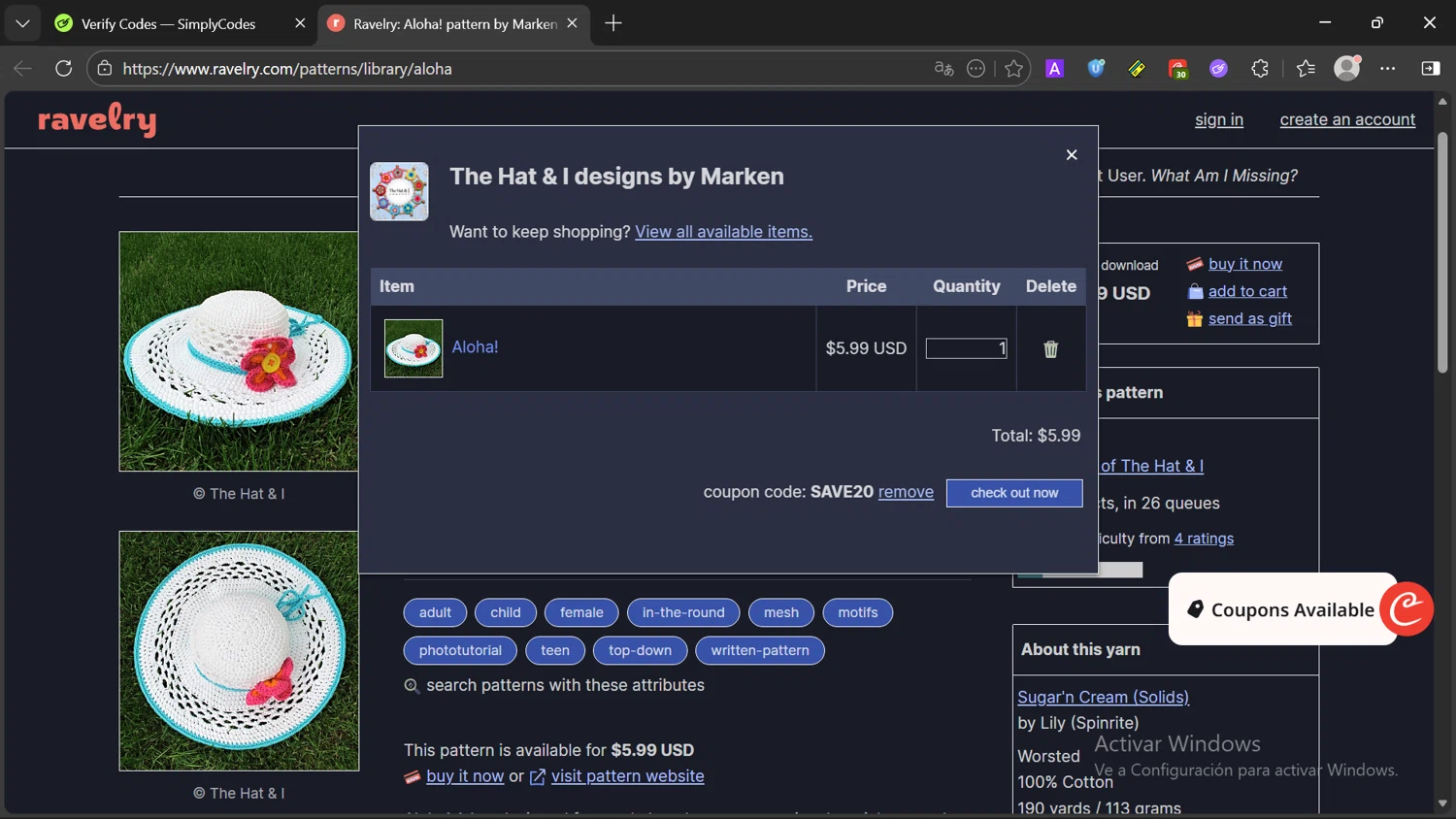Open the browser profile avatar
Image resolution: width=1456 pixels, height=819 pixels.
[x=1347, y=68]
